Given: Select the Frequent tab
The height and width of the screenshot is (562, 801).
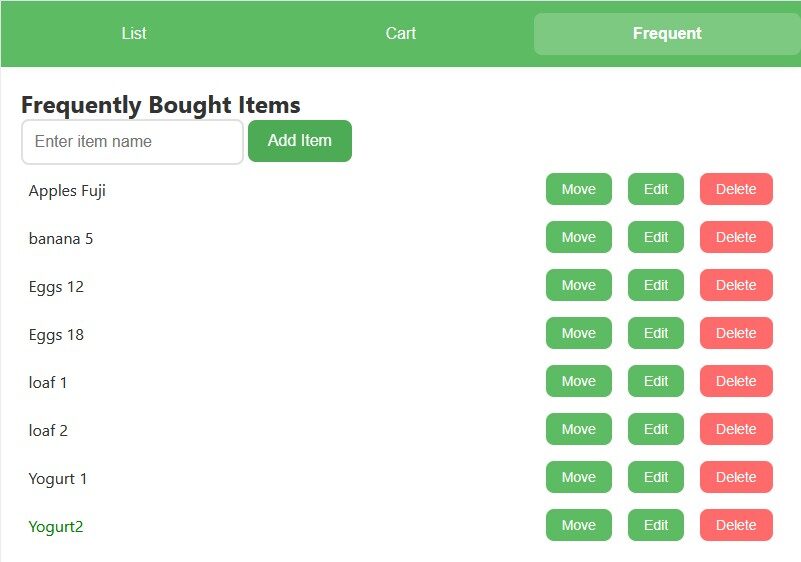Looking at the screenshot, I should 667,34.
